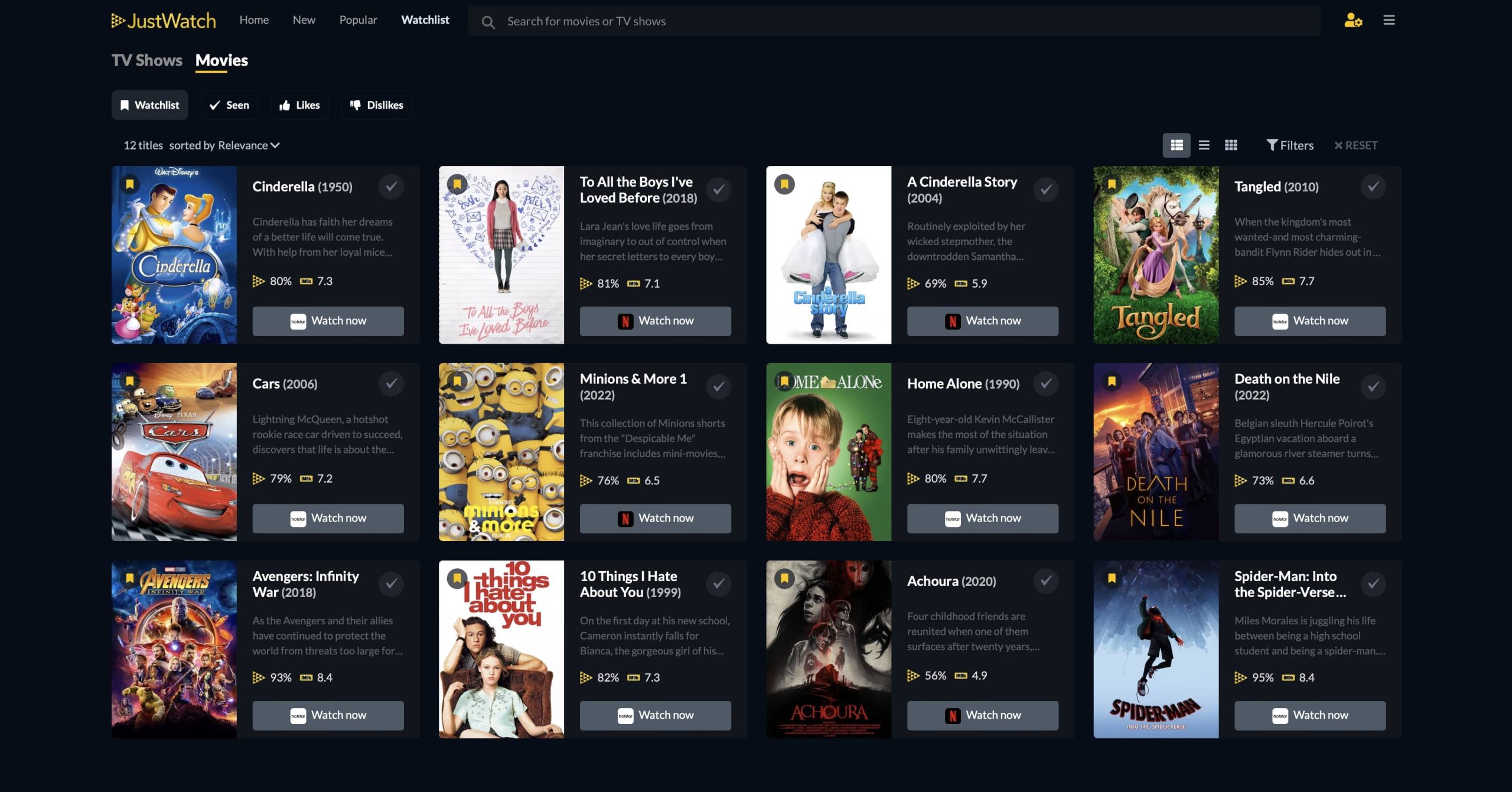1512x792 pixels.
Task: Click the RESET filters link
Action: (1355, 145)
